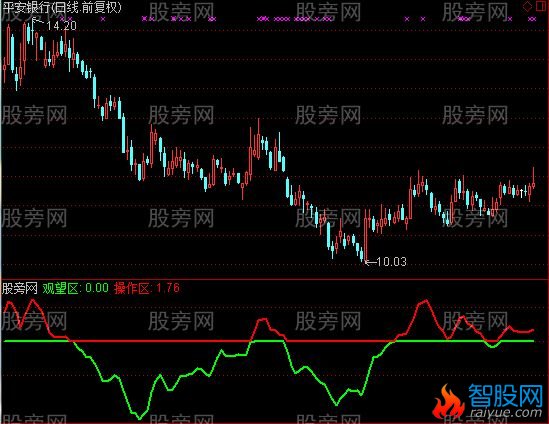Image resolution: width=549 pixels, height=424 pixels.
Task: Click the 操作区: 1.76 indicator label
Action: [x=147, y=288]
